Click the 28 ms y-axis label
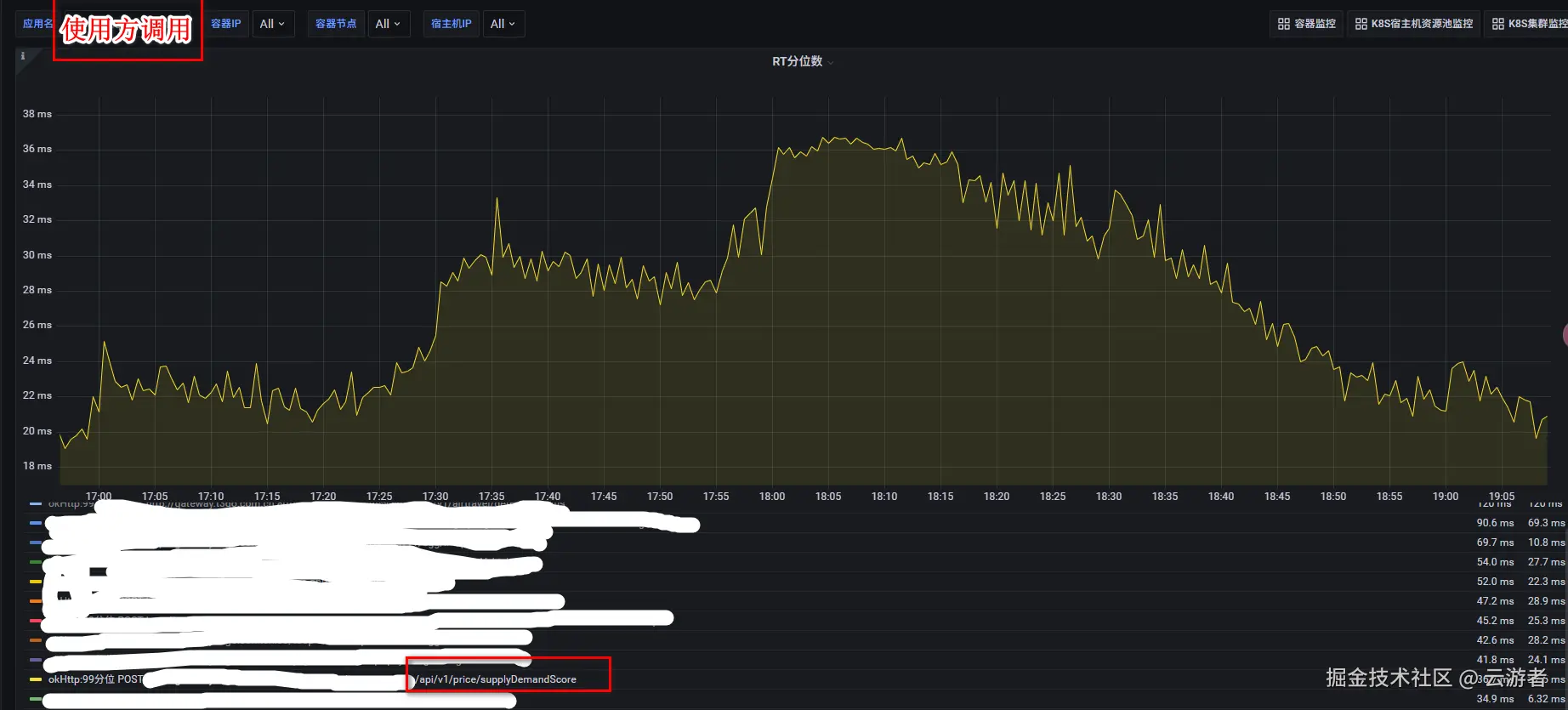 click(37, 290)
